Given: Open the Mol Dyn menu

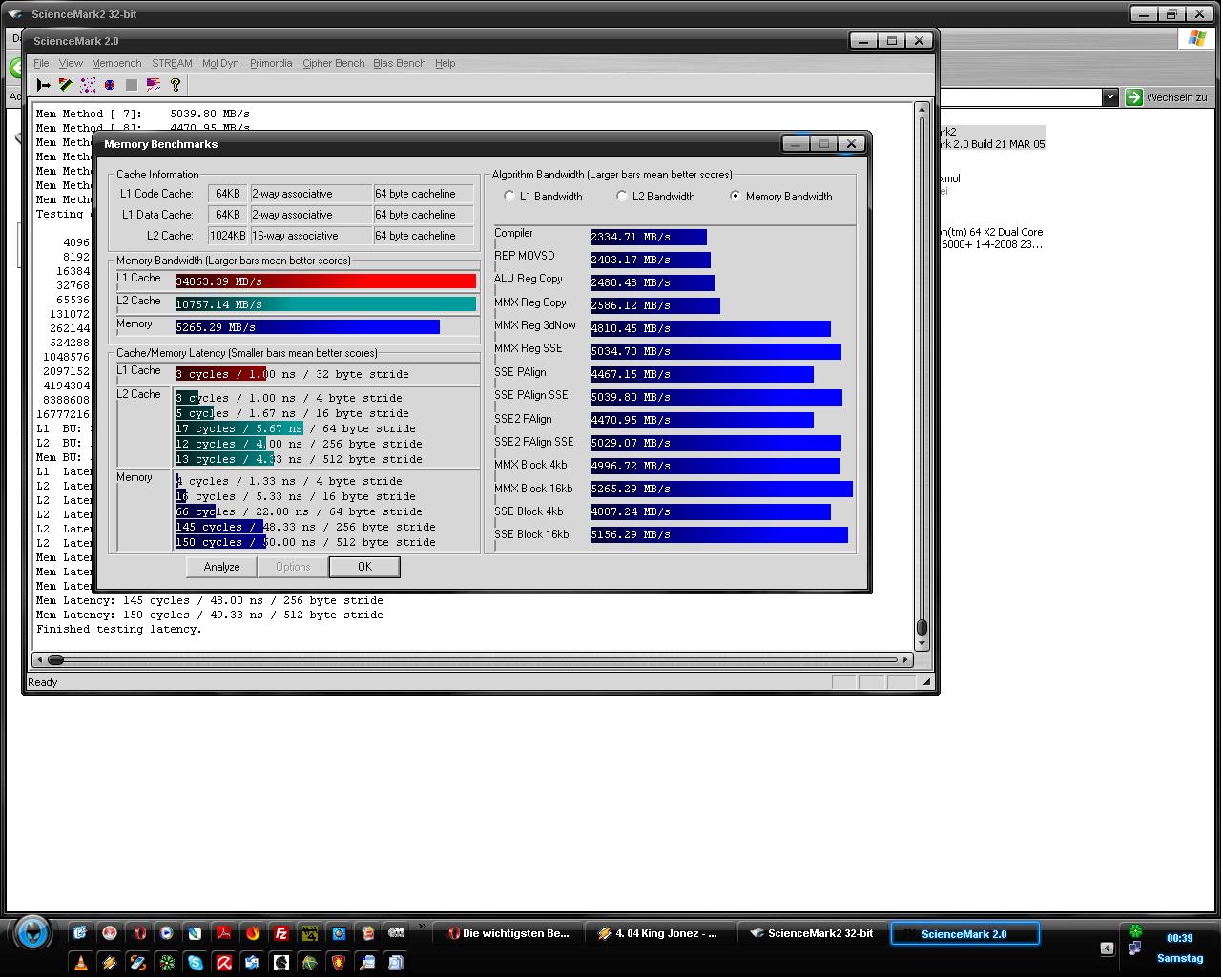Looking at the screenshot, I should pos(220,63).
